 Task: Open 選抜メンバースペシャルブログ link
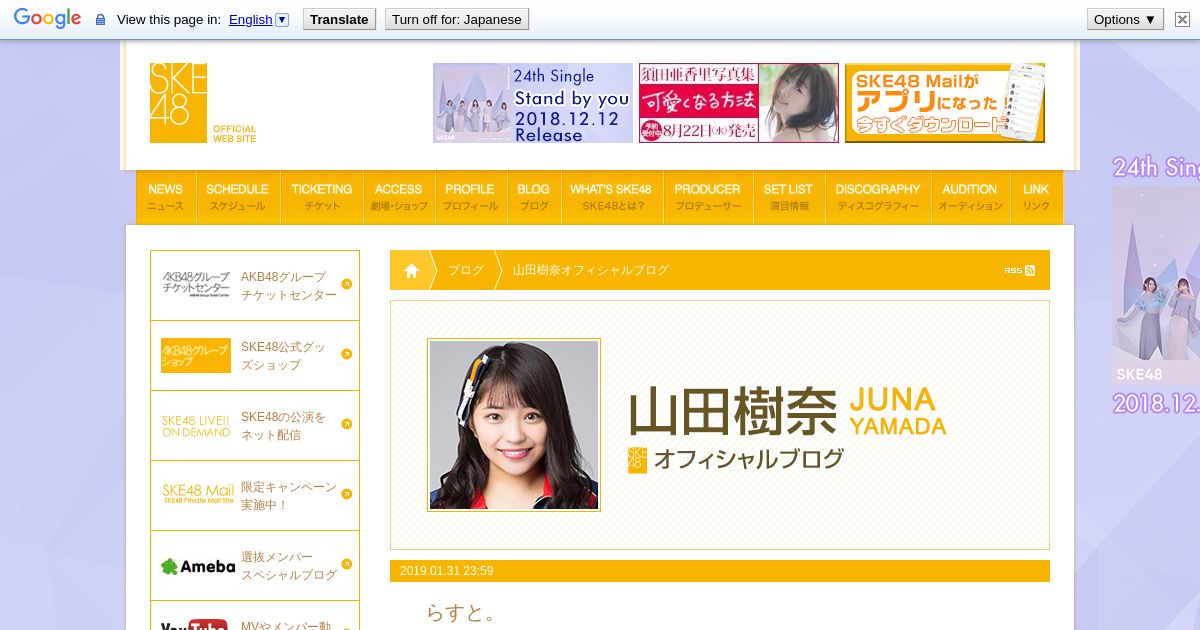(x=289, y=566)
